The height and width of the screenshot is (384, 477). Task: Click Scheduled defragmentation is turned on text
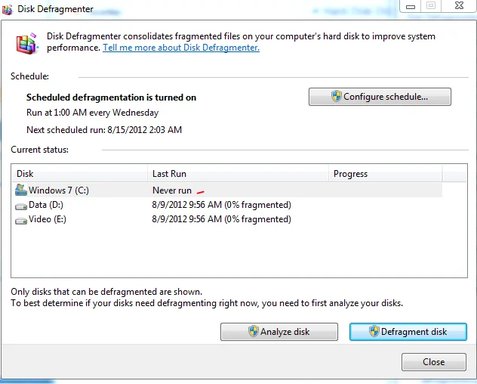click(111, 97)
